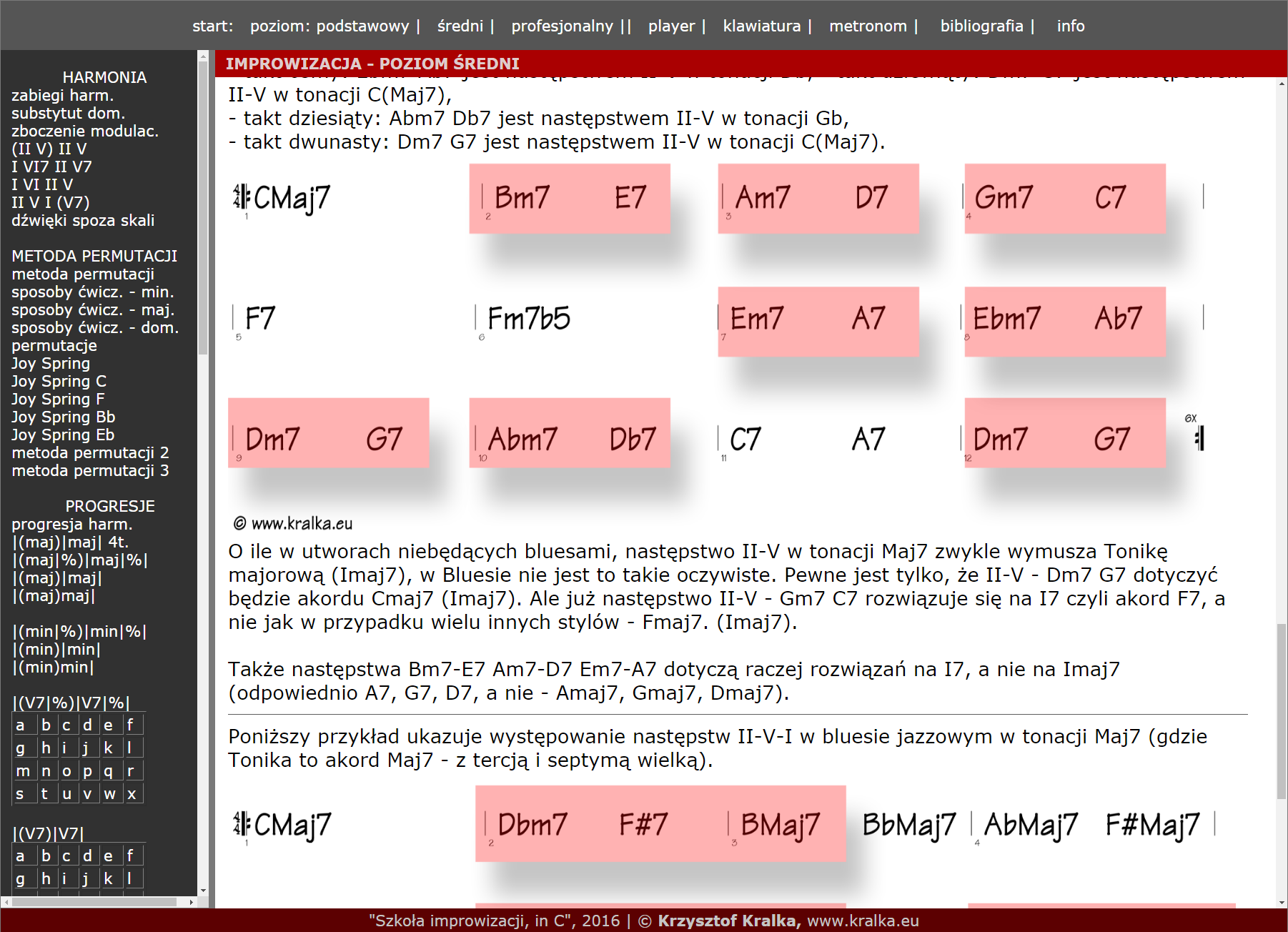Viewport: 1288px width, 932px height.
Task: Open sposoby ćwicz. - min. link
Action: click(93, 292)
